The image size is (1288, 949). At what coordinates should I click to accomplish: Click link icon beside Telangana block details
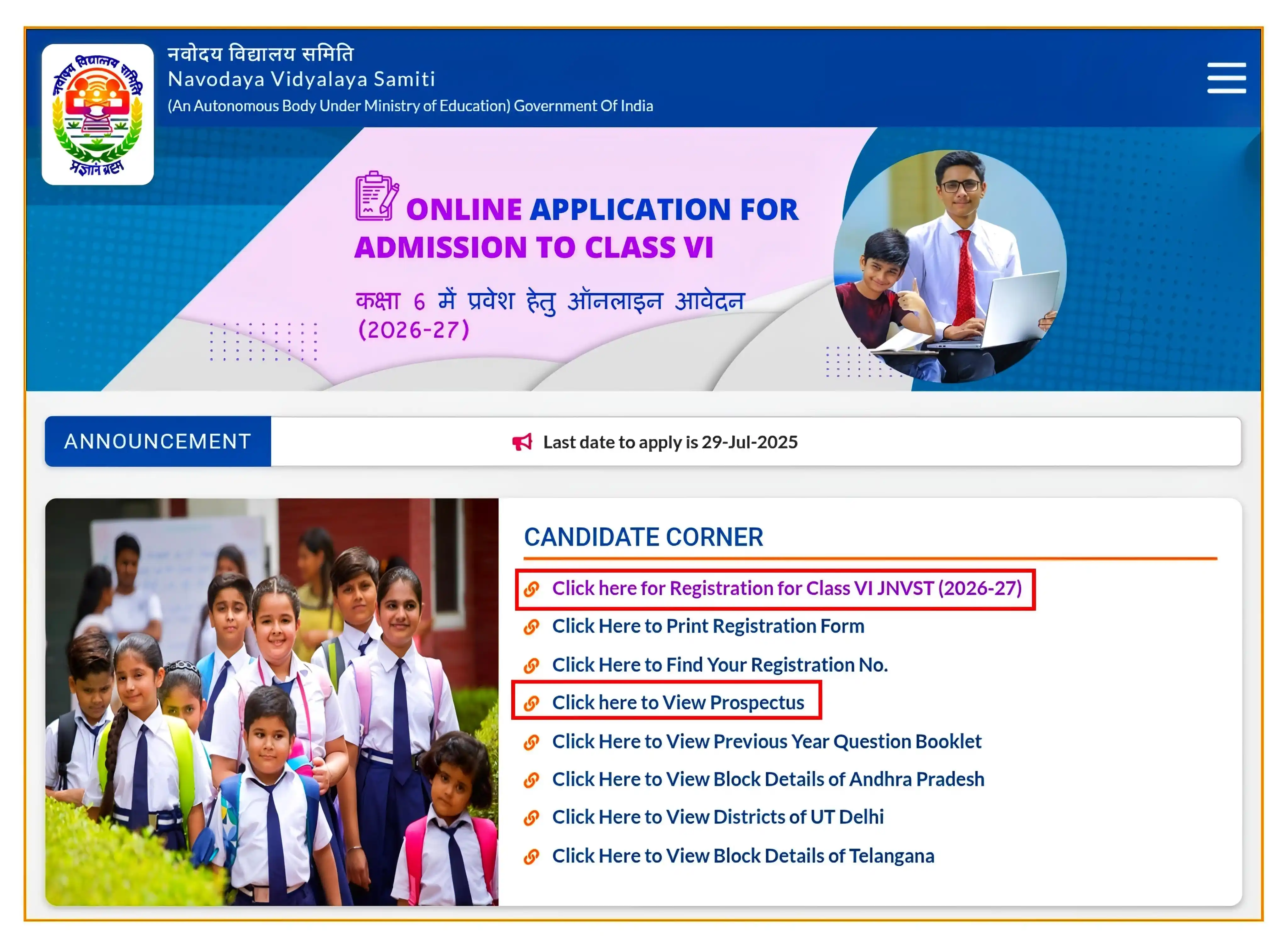[531, 857]
